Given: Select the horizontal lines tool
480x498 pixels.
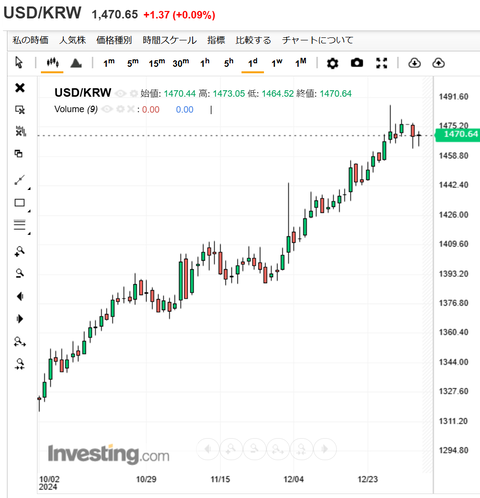Looking at the screenshot, I should (x=20, y=225).
